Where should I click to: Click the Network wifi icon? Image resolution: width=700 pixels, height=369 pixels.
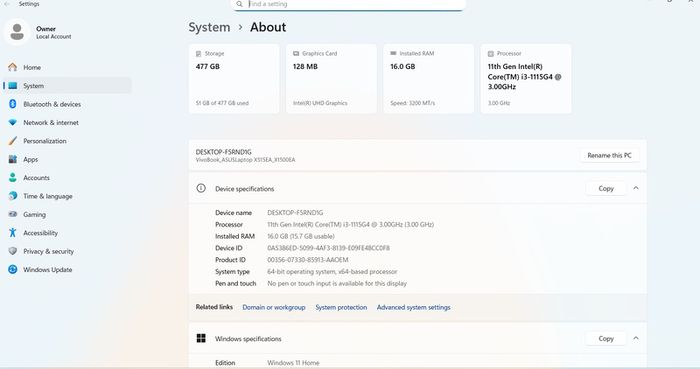click(x=12, y=122)
